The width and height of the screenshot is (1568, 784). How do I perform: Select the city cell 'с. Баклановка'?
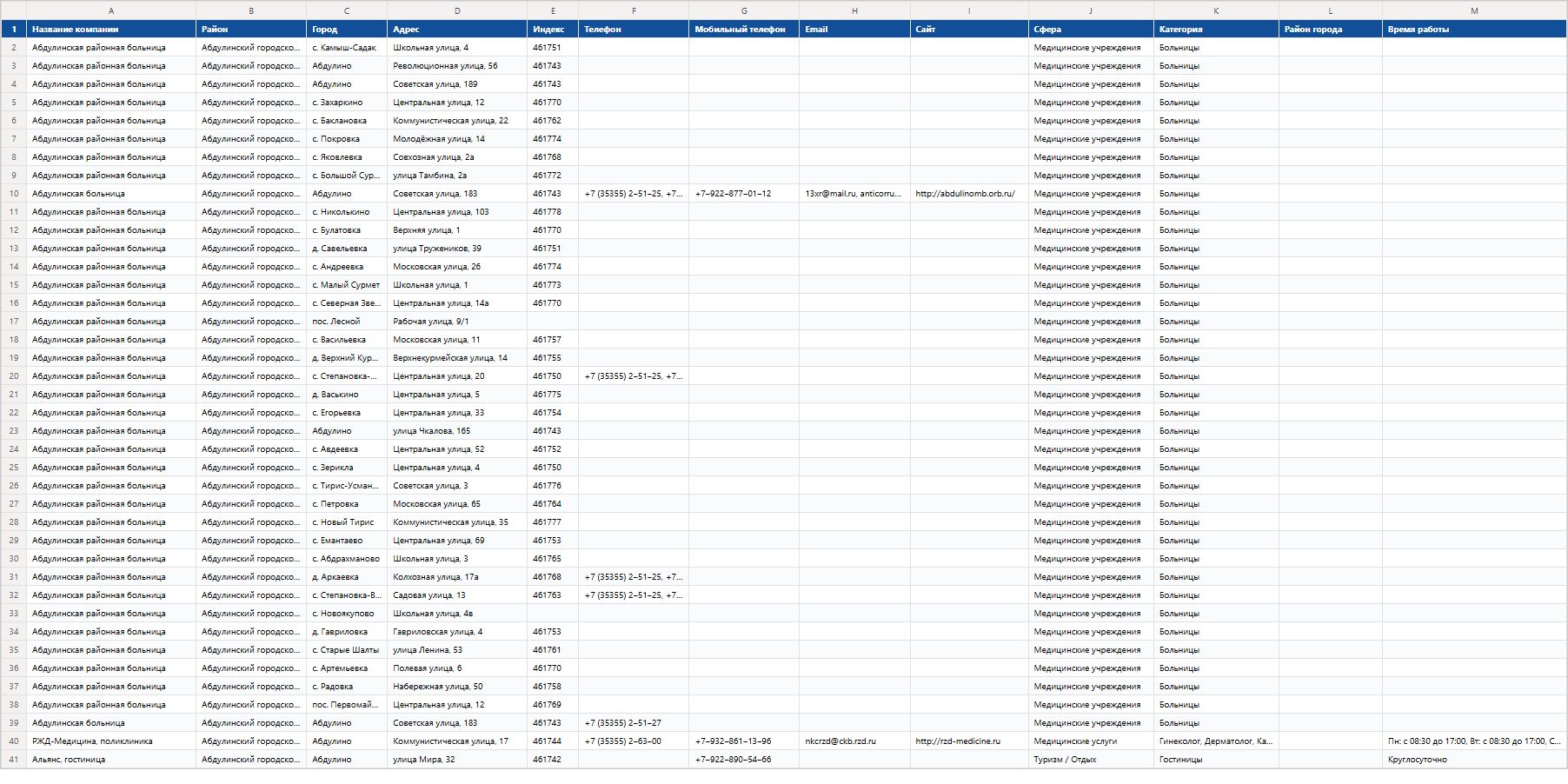point(347,121)
